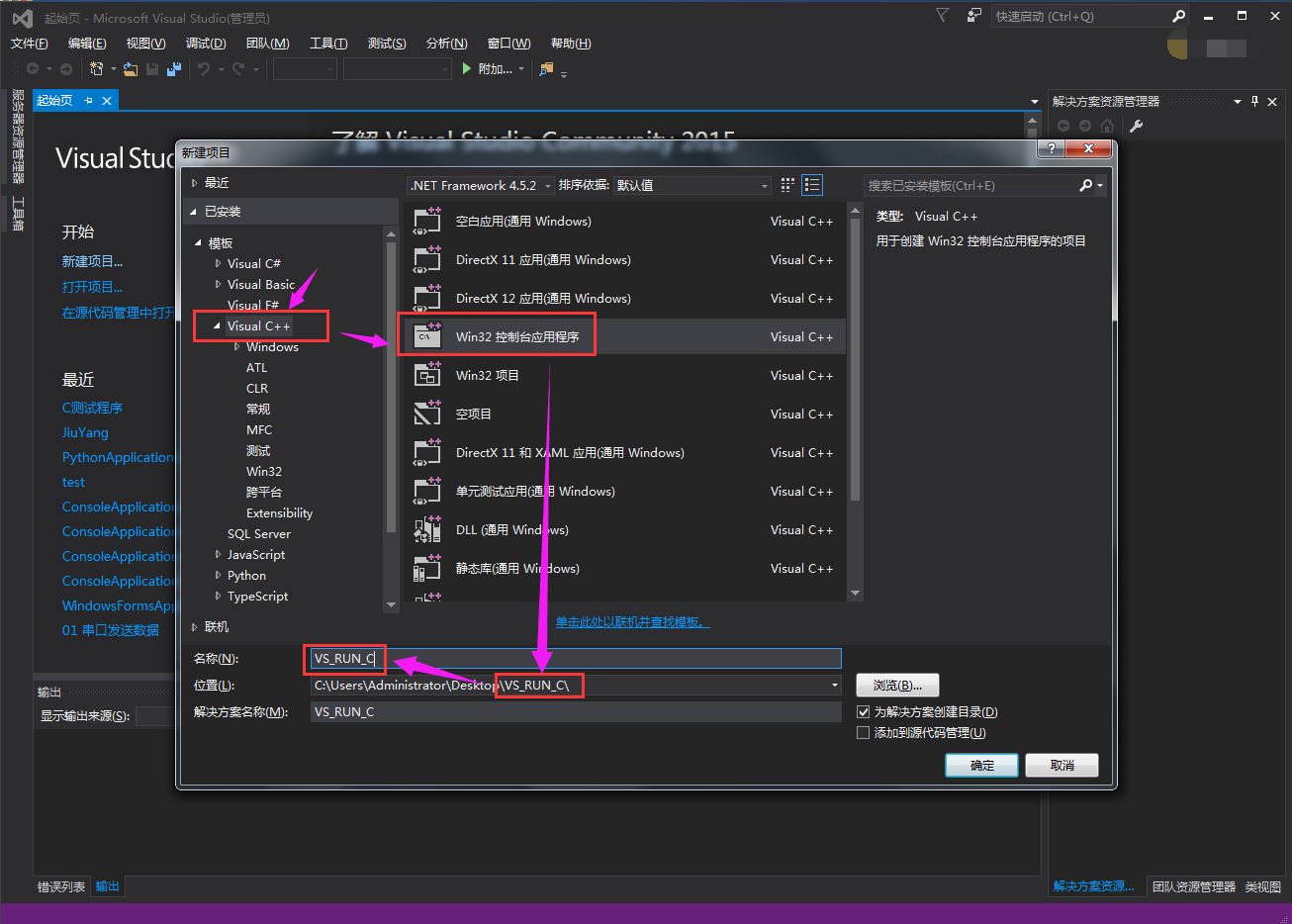Click the Solution Explorer properties wrench icon
1292x924 pixels.
tap(1137, 126)
